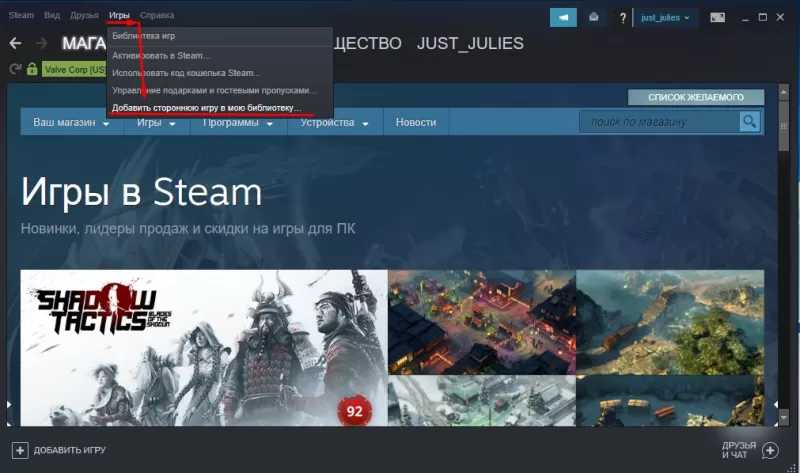
Task: Click the СПИСОК ЖЕЛАЕМОГО button
Action: [x=696, y=97]
